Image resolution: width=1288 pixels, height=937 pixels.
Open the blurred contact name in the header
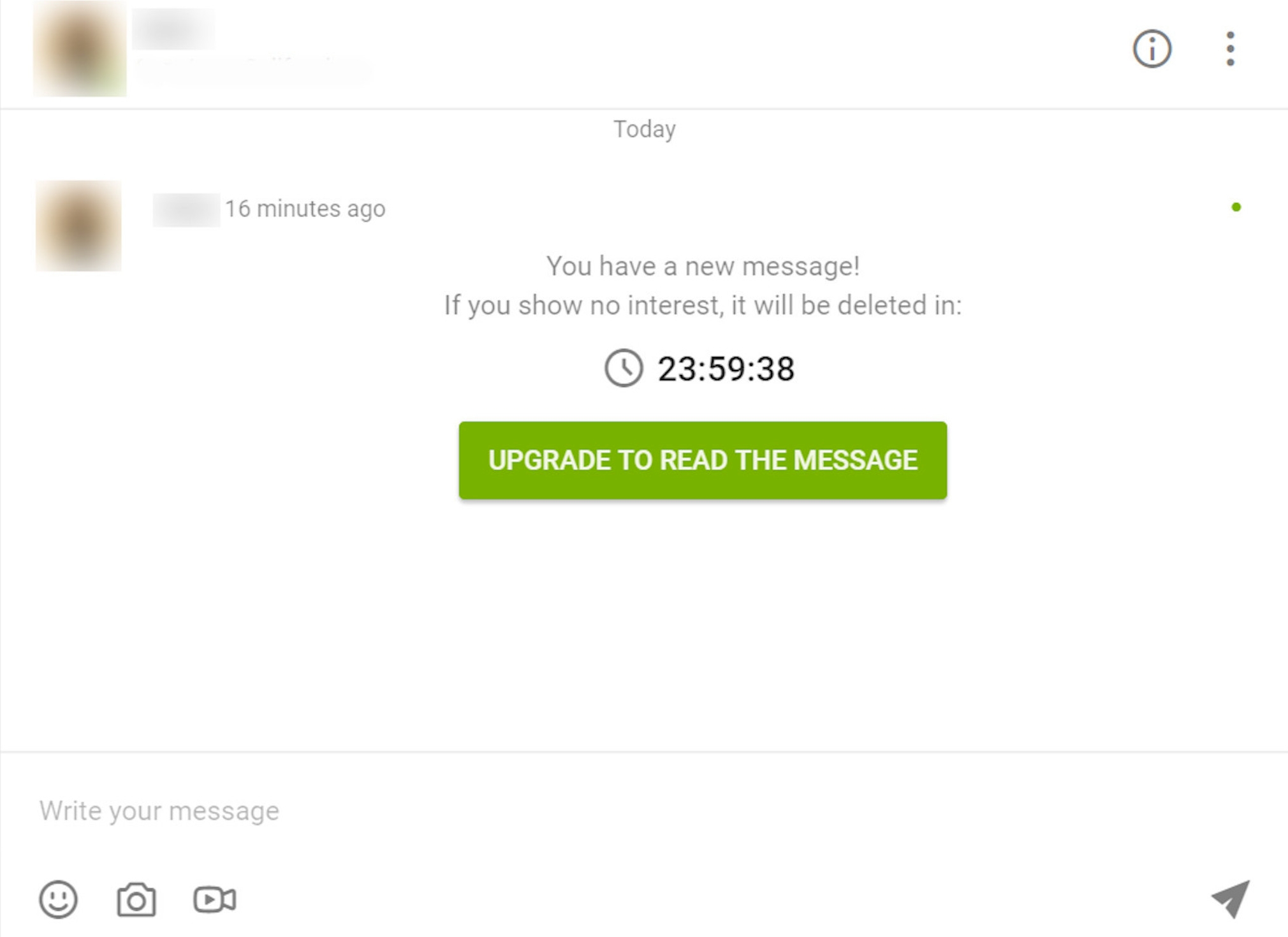(174, 29)
